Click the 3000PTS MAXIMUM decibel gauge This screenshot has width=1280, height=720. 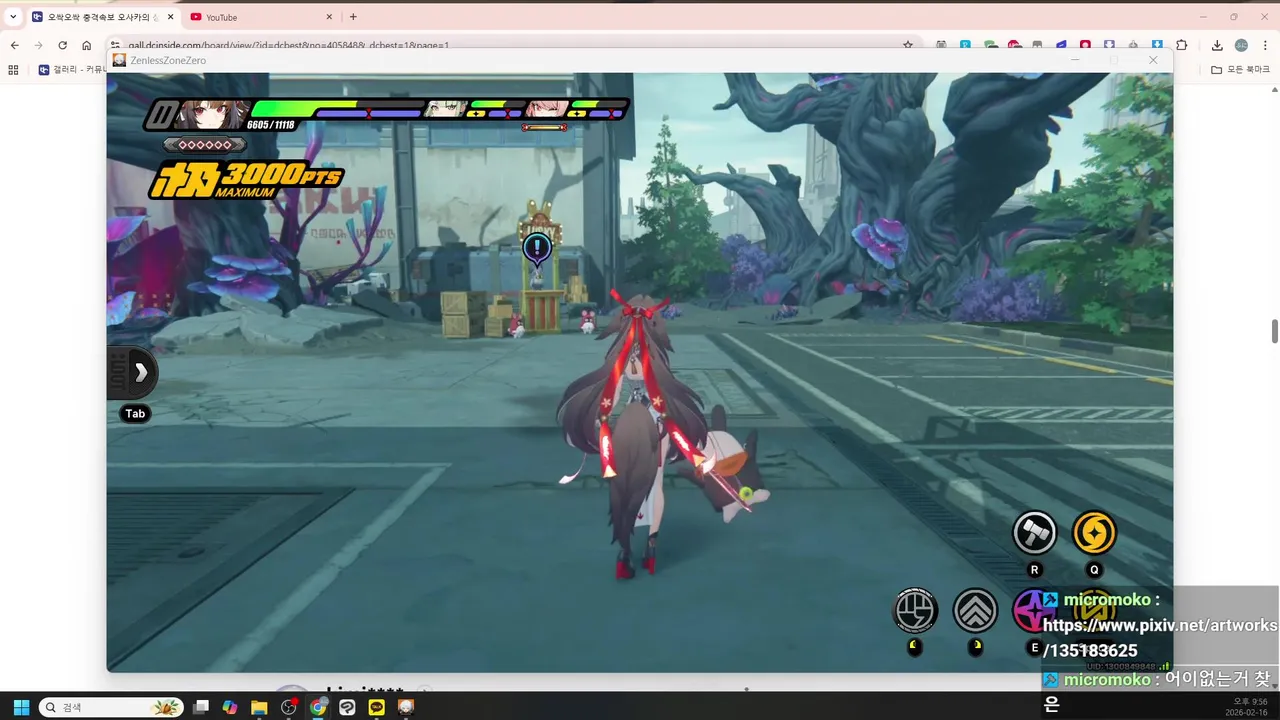247,181
